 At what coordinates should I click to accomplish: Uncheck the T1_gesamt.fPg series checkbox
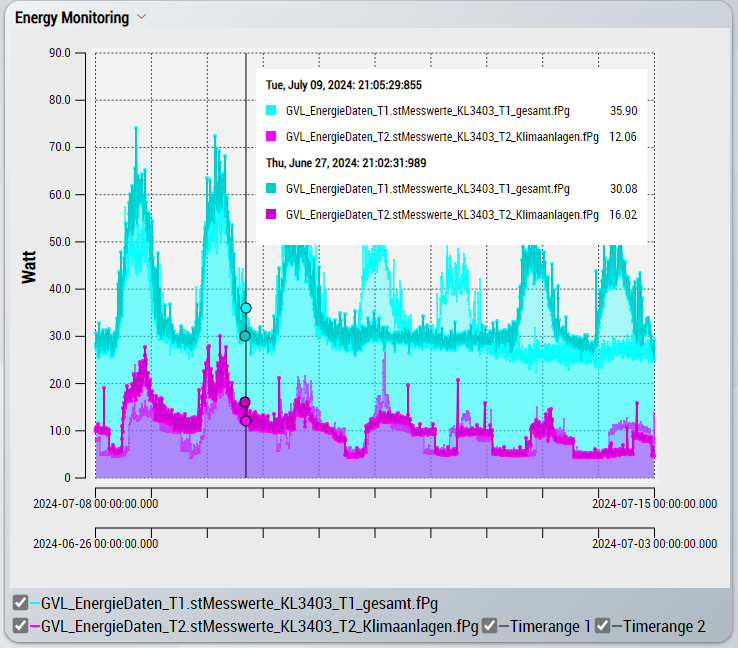pos(20,602)
